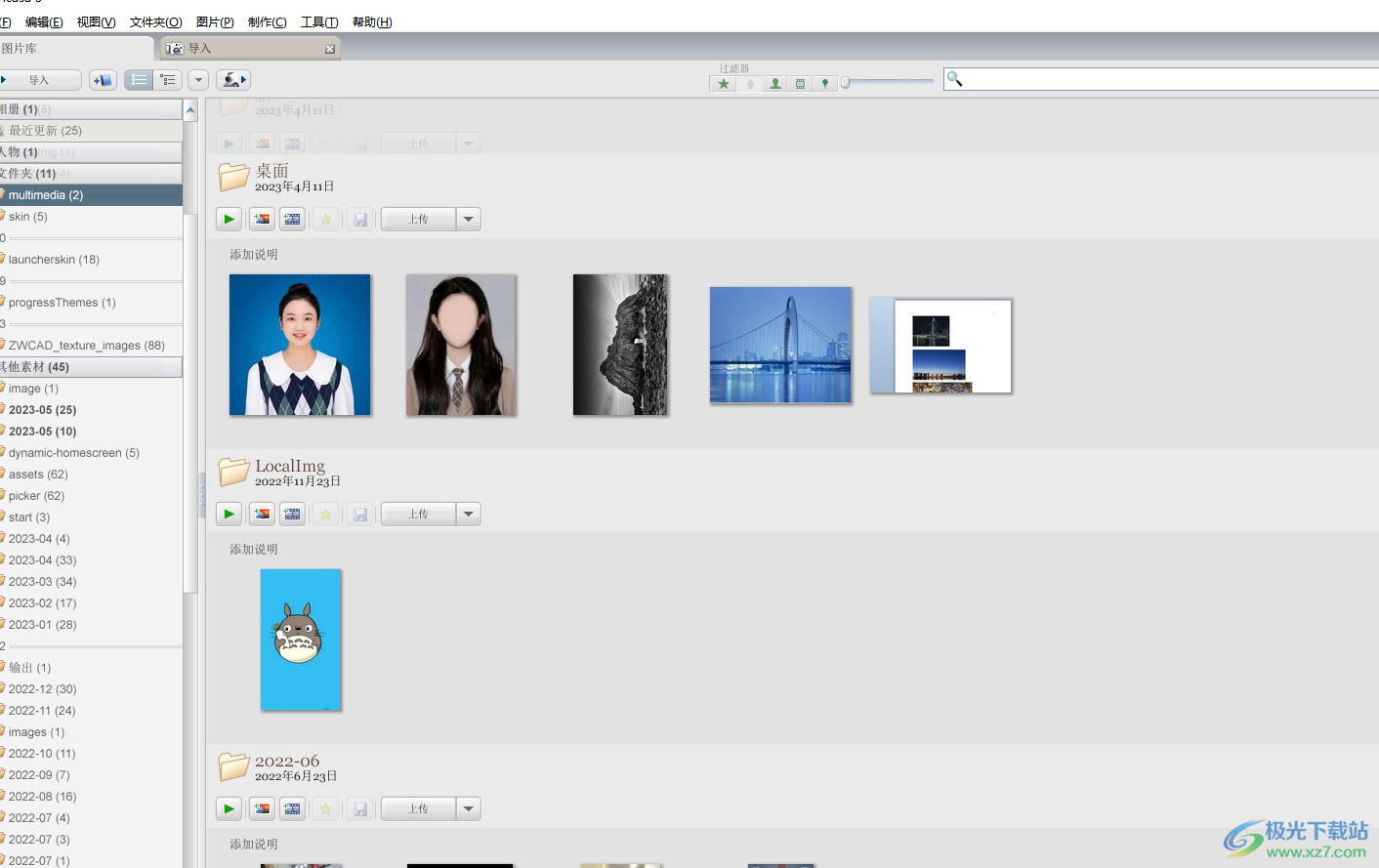
Task: Toggle starred photos filter
Action: tap(724, 84)
